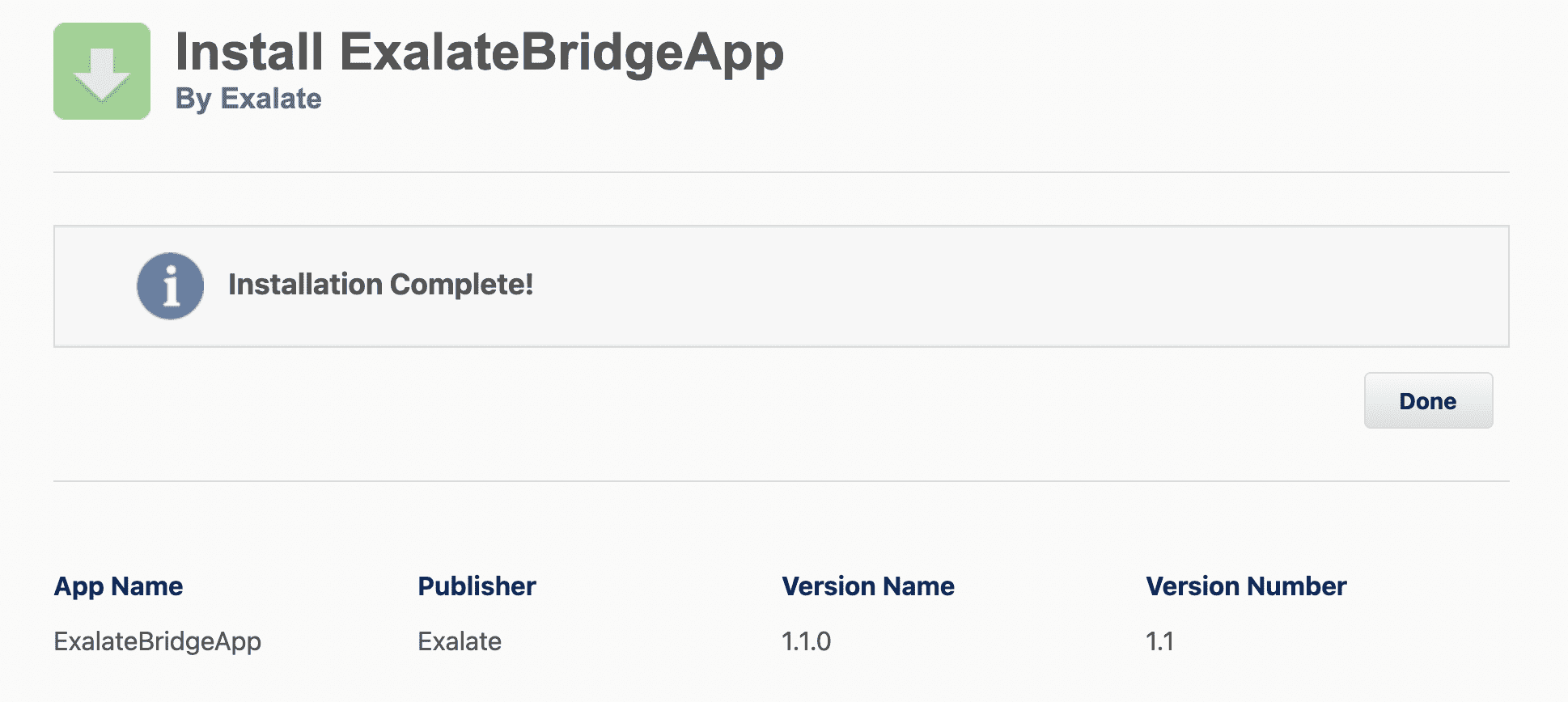This screenshot has width=1568, height=702.
Task: Click the info symbol beside Installation Complete
Action: 169,285
